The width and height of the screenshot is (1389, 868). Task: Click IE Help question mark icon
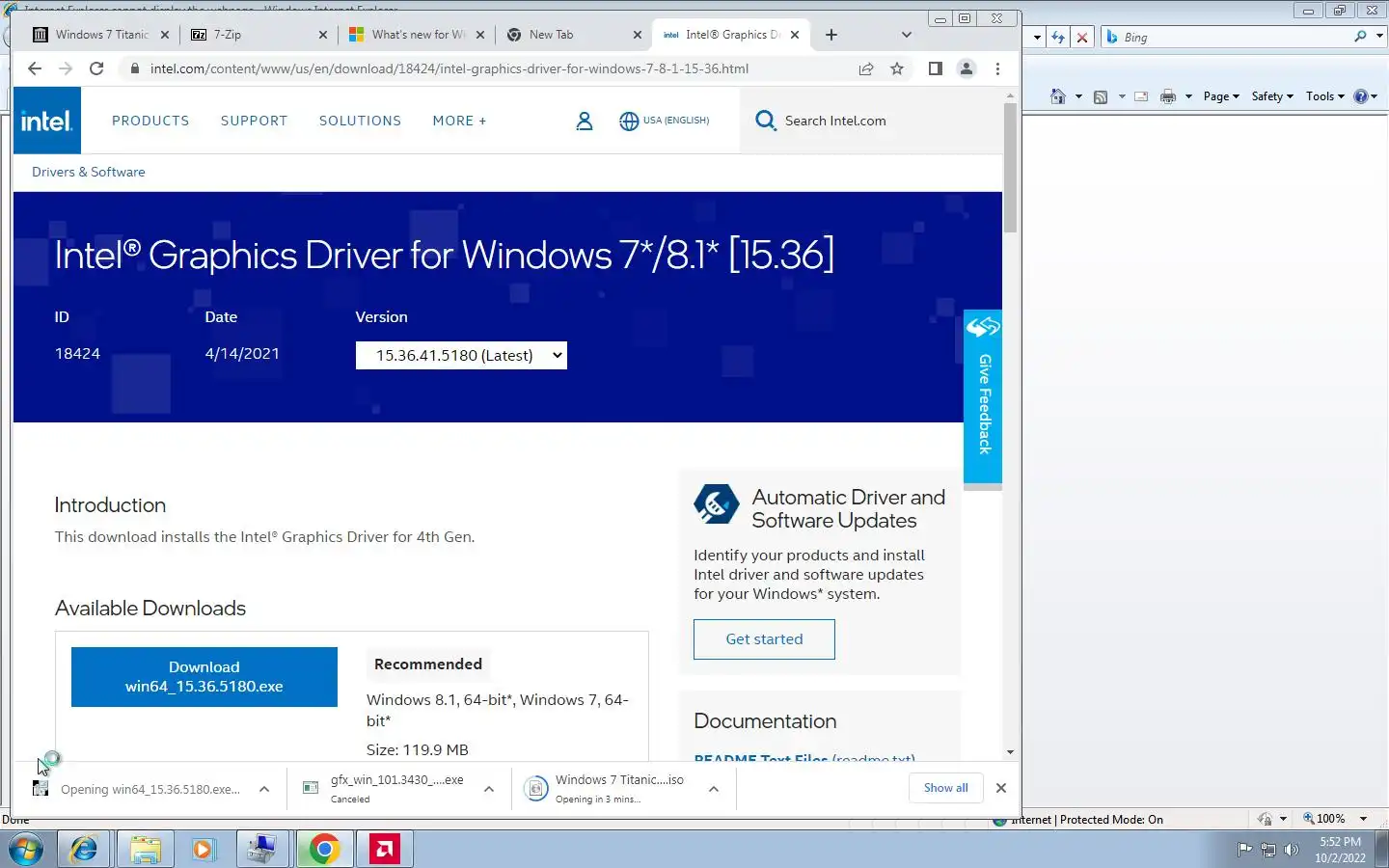tap(1361, 96)
